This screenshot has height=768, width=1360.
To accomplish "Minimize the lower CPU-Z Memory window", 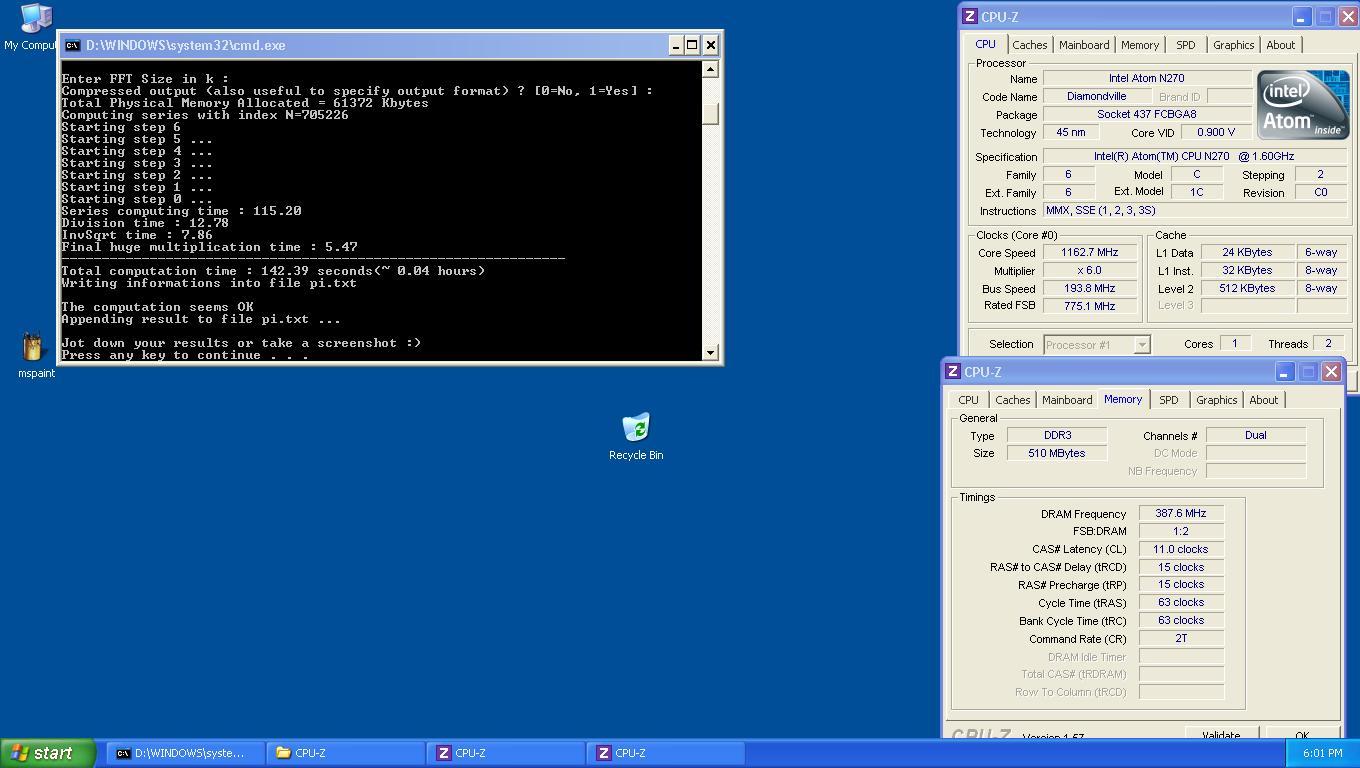I will click(1284, 372).
